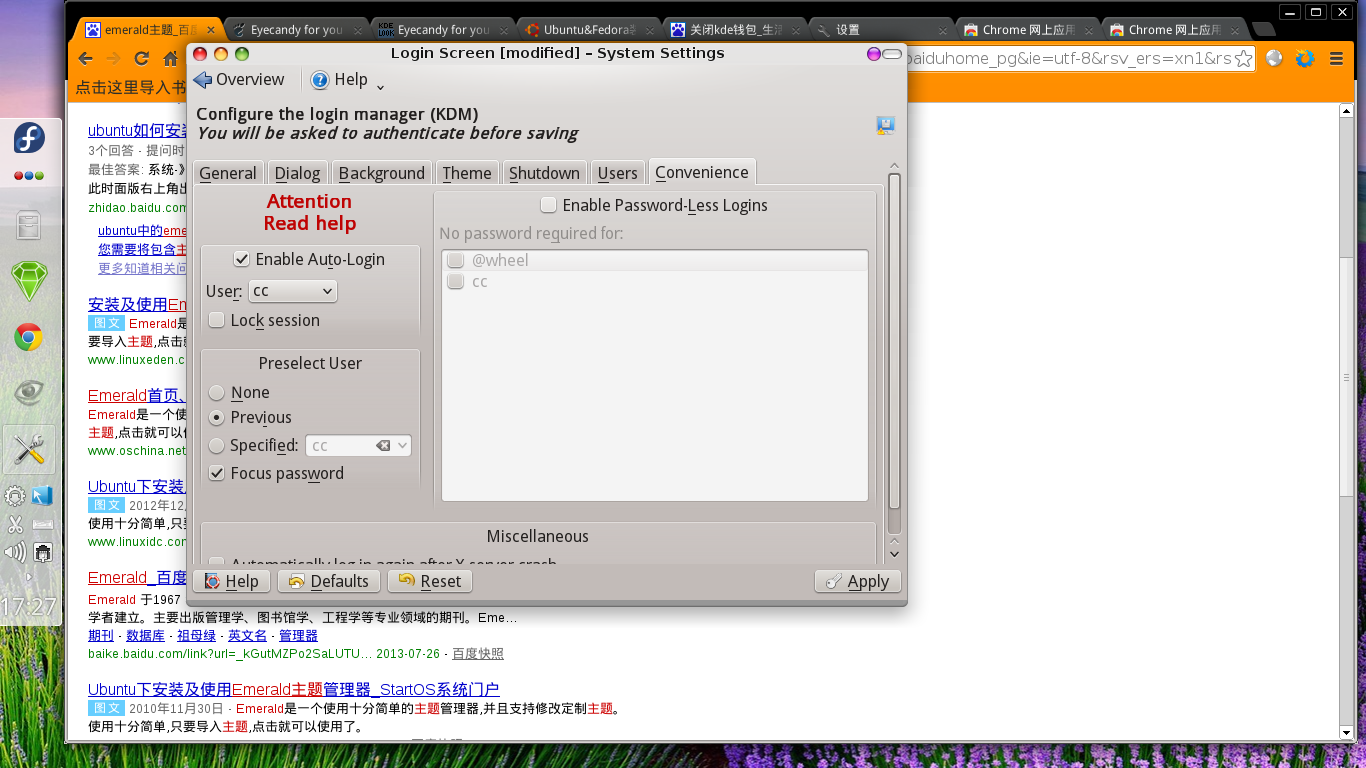The image size is (1366, 768).
Task: Open the scissors clipboard tray icon
Action: click(15, 524)
